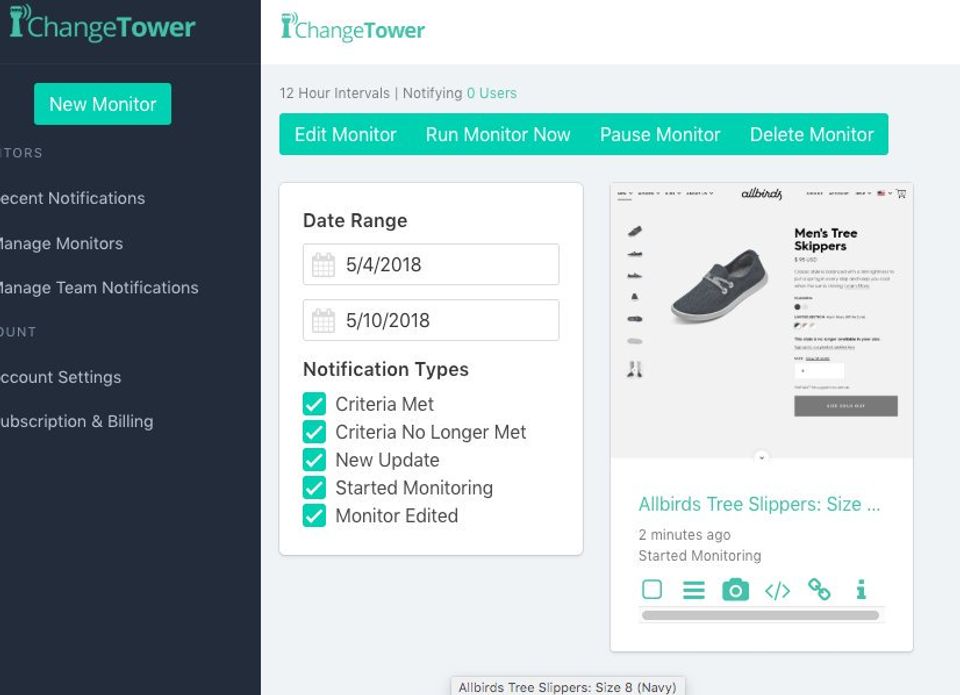Image resolution: width=960 pixels, height=695 pixels.
Task: Click the code view icon on the card
Action: pyautogui.click(x=778, y=591)
